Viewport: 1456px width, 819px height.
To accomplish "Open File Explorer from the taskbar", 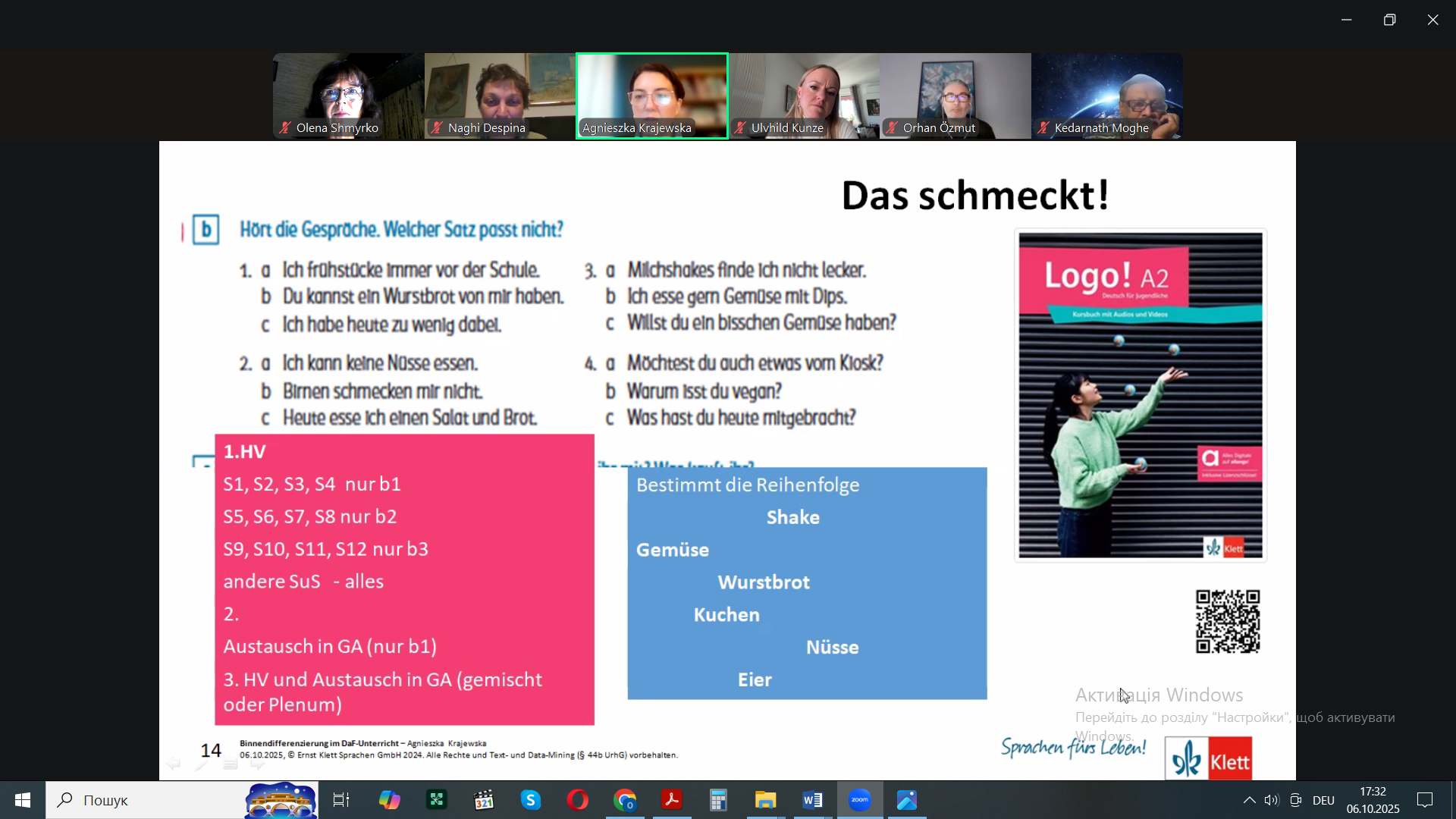I will point(766,800).
